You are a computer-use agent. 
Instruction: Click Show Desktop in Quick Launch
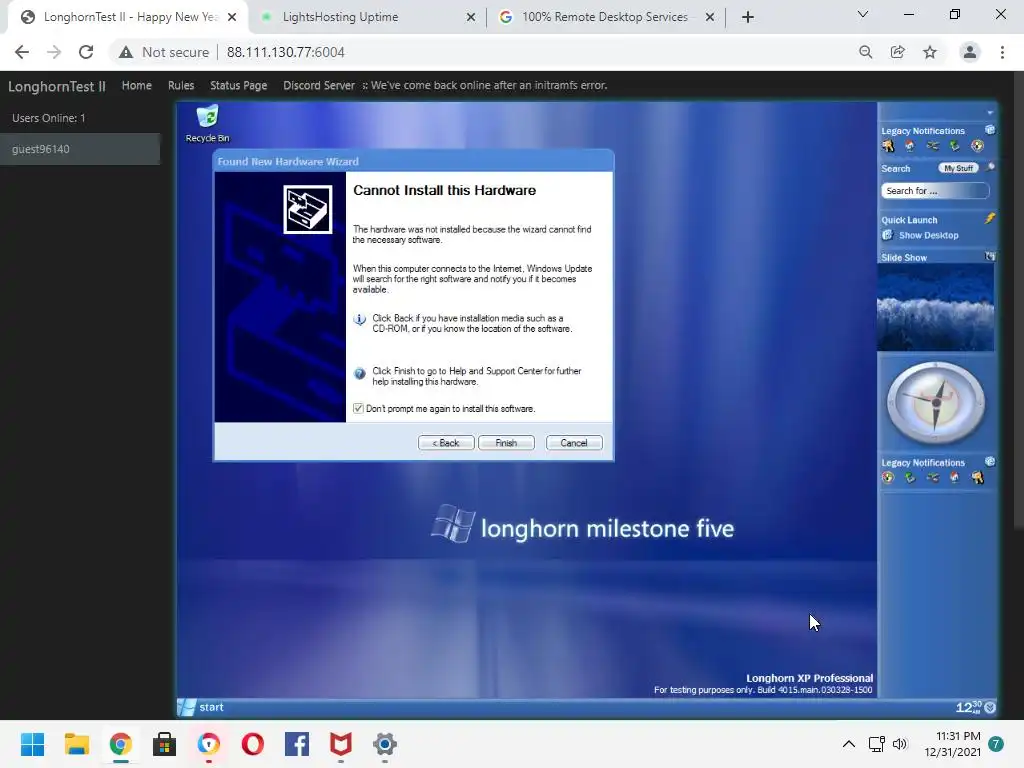[920, 235]
